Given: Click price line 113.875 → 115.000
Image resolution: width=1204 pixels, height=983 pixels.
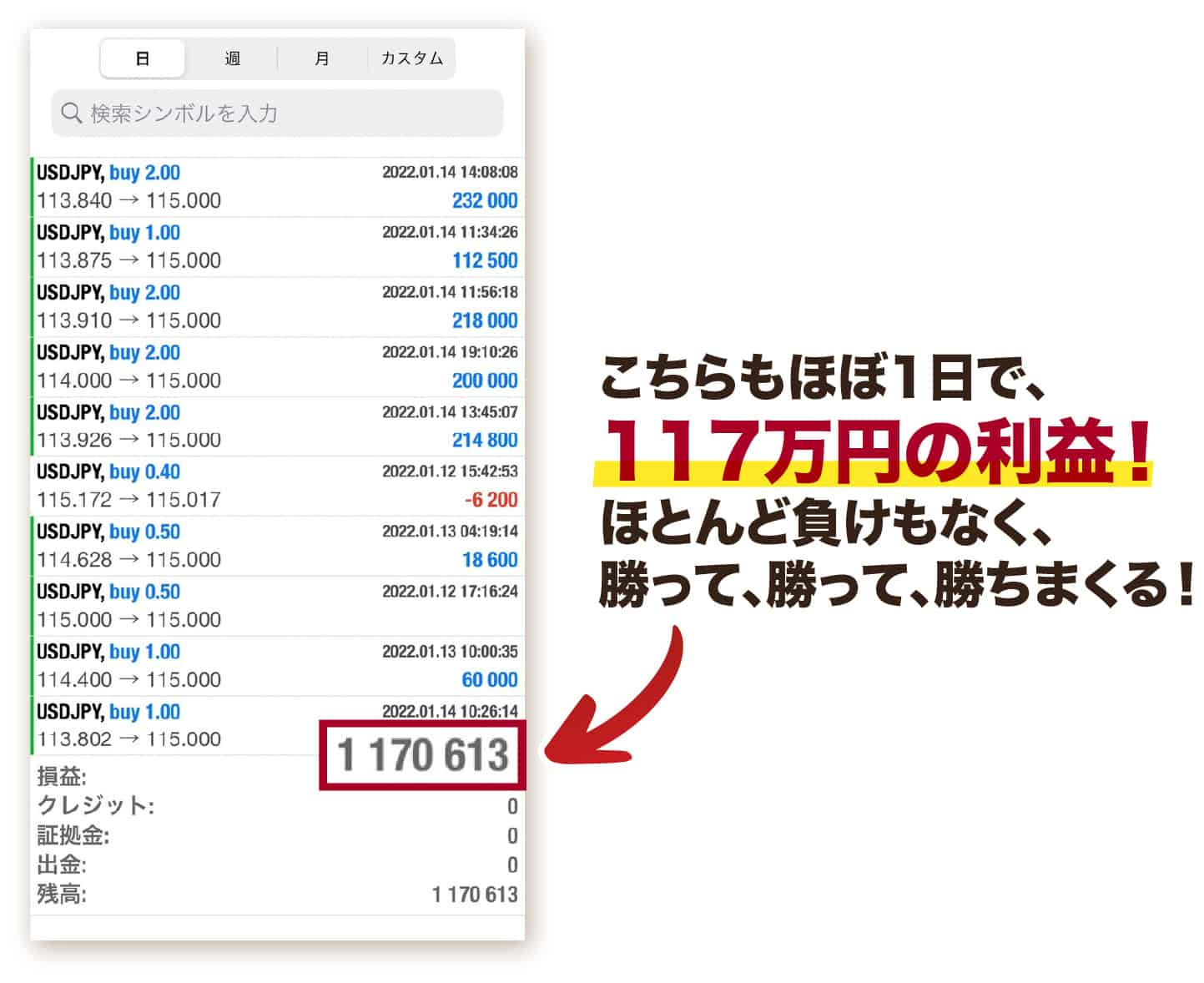Looking at the screenshot, I should 129,260.
